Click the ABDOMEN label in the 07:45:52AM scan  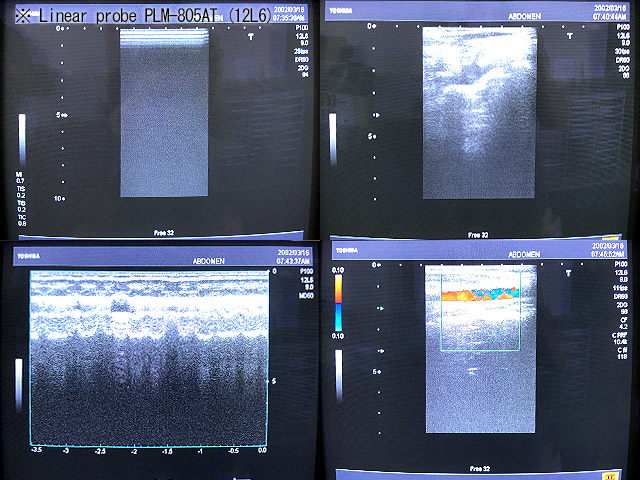tap(524, 254)
